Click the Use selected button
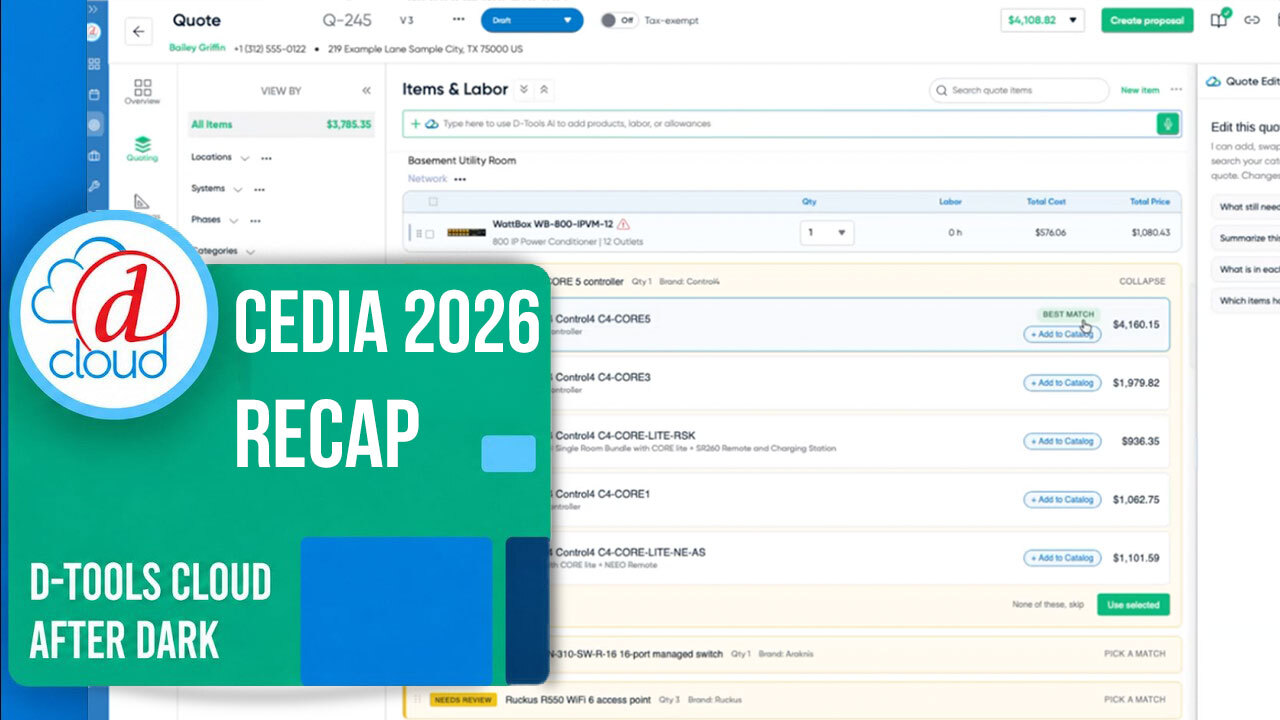 (1133, 605)
